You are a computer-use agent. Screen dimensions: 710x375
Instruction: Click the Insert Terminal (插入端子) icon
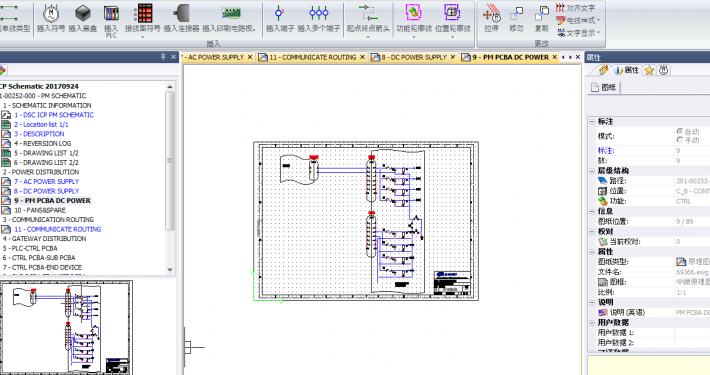[x=279, y=14]
